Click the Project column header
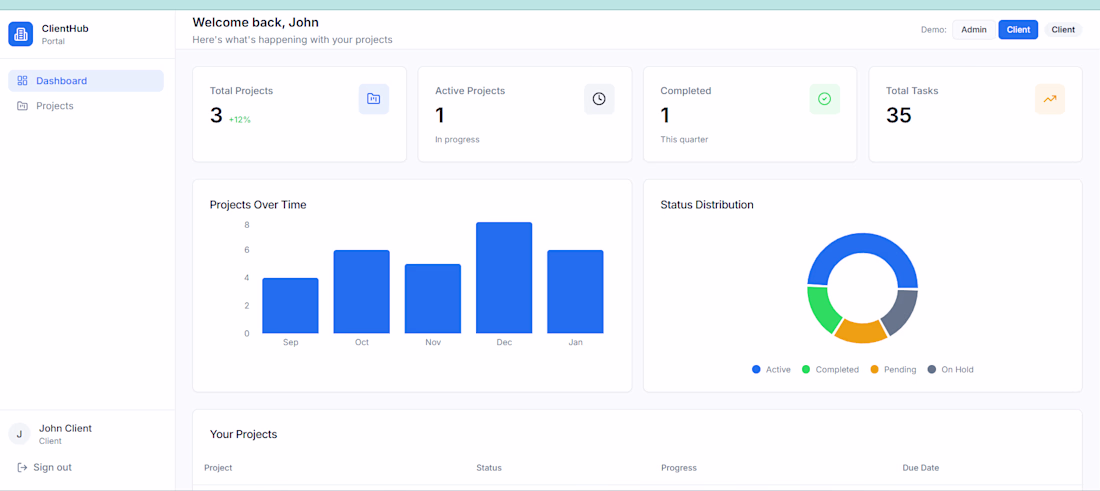The width and height of the screenshot is (1100, 491). coord(218,468)
